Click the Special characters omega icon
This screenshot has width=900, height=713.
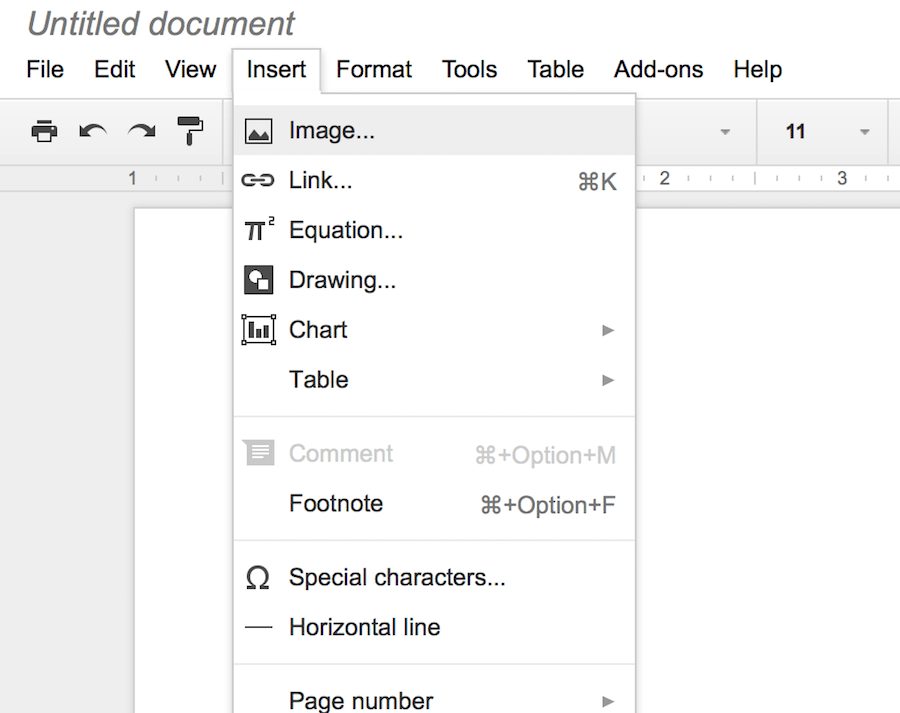point(258,577)
